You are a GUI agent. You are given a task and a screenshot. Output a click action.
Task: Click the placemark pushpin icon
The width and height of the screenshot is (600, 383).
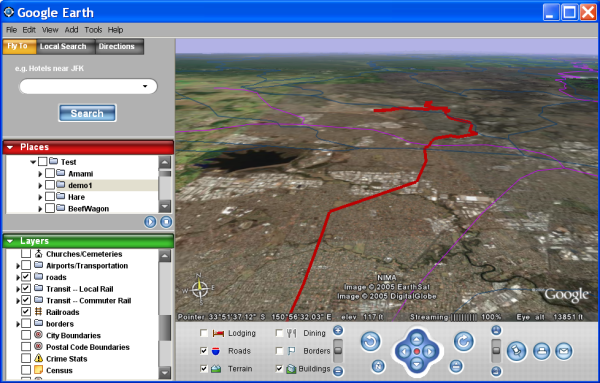tap(517, 351)
